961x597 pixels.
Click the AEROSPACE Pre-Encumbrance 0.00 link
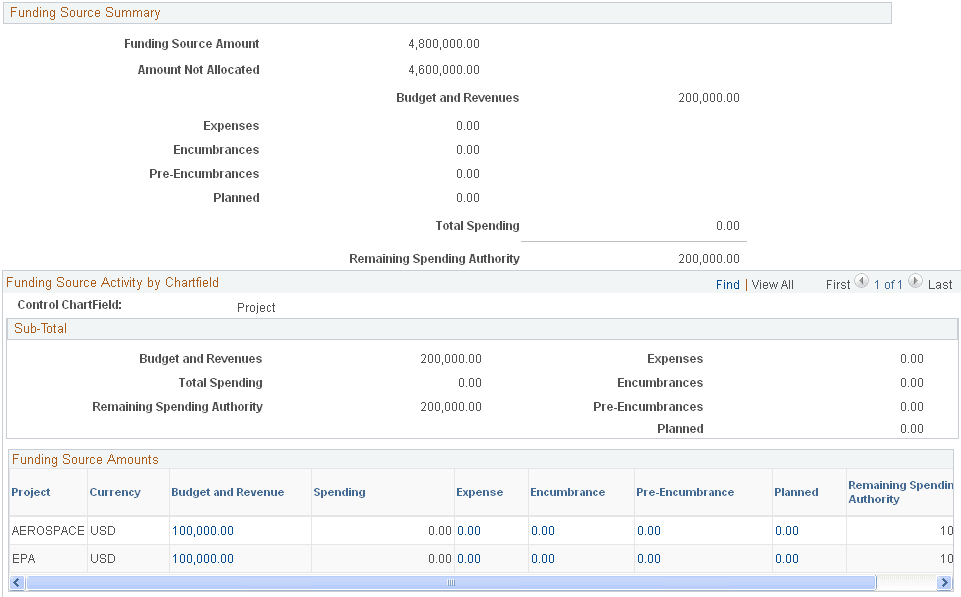(x=648, y=531)
